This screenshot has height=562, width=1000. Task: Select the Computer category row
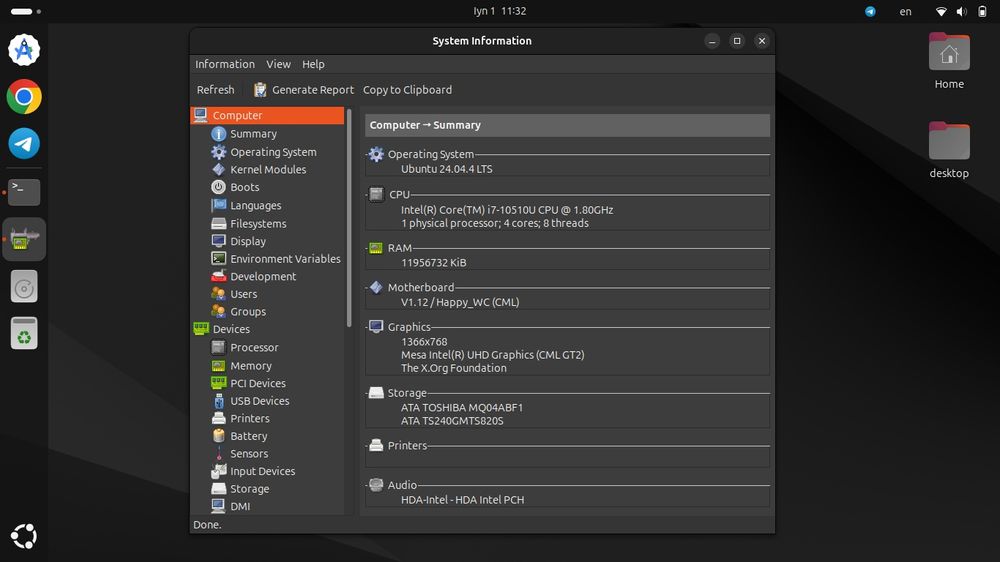point(267,115)
